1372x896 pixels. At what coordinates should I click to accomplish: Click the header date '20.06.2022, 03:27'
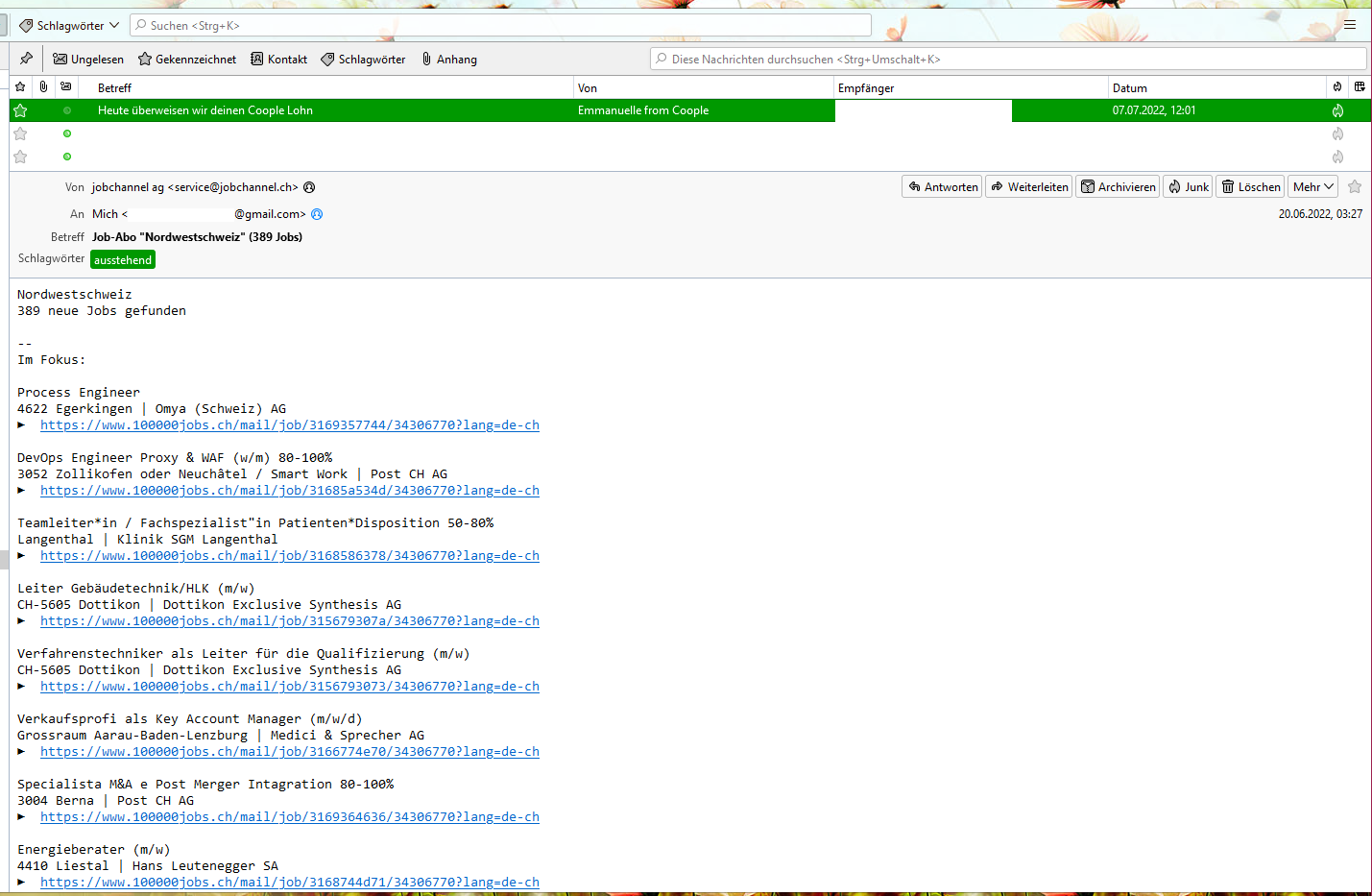pyautogui.click(x=1320, y=214)
